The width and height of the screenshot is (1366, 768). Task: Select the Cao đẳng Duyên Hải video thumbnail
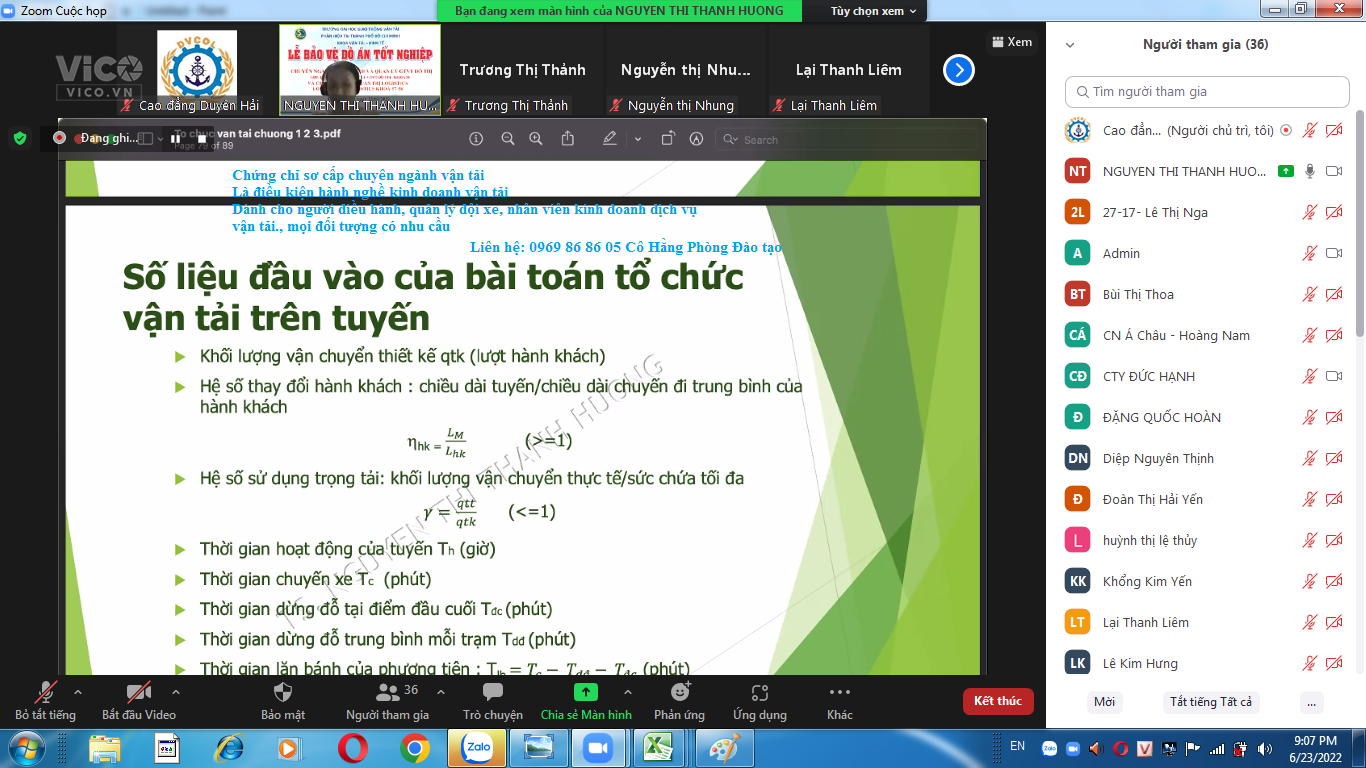pos(197,71)
